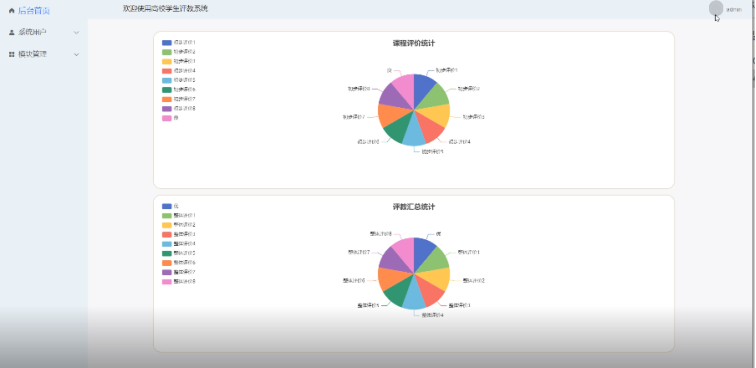756x368 pixels.
Task: Toggle the purple 整体评价7 legend in 评教汇总统计
Action: (x=179, y=272)
